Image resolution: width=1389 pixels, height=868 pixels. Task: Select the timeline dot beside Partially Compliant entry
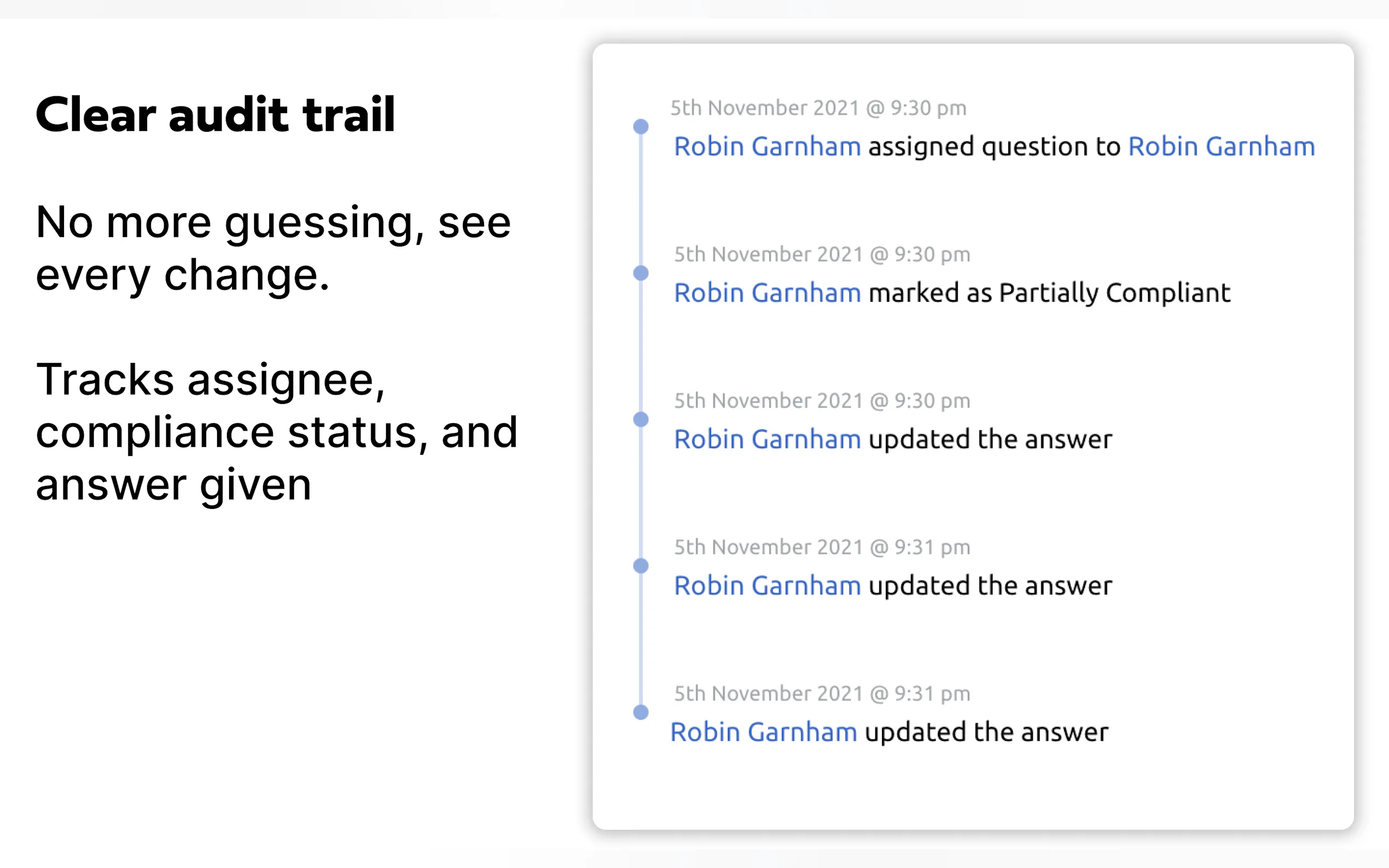[x=641, y=273]
